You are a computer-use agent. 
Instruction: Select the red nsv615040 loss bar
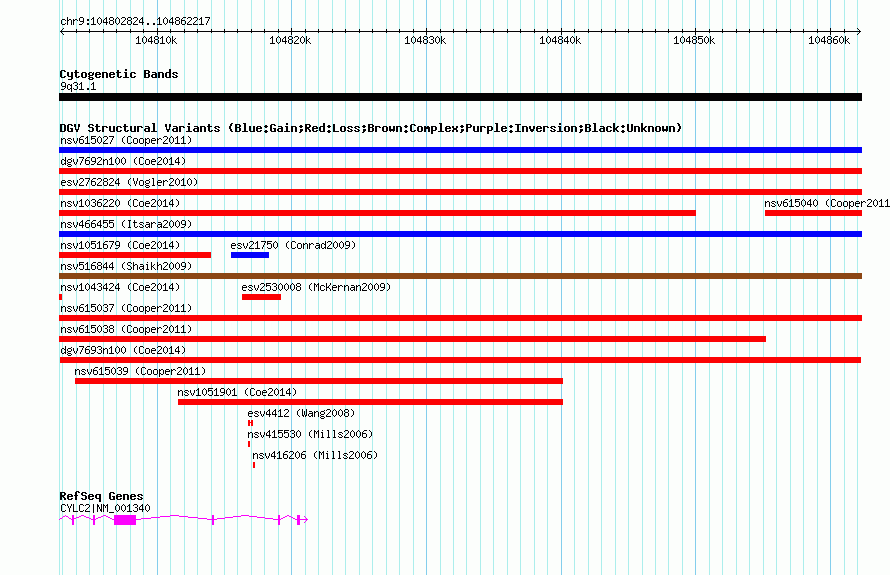(x=813, y=213)
